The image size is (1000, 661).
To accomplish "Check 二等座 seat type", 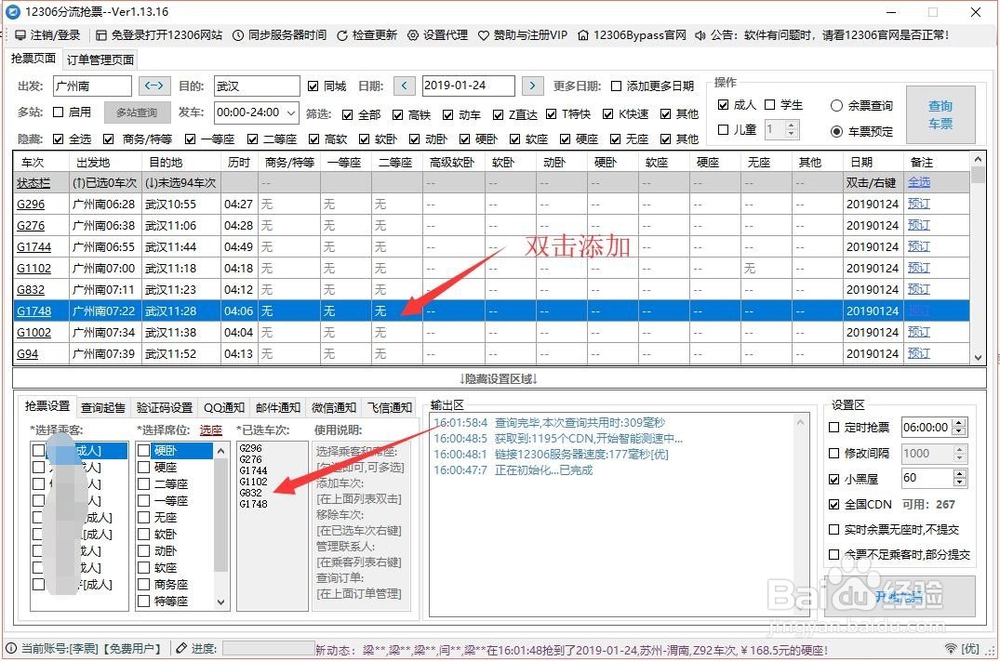I will point(144,484).
